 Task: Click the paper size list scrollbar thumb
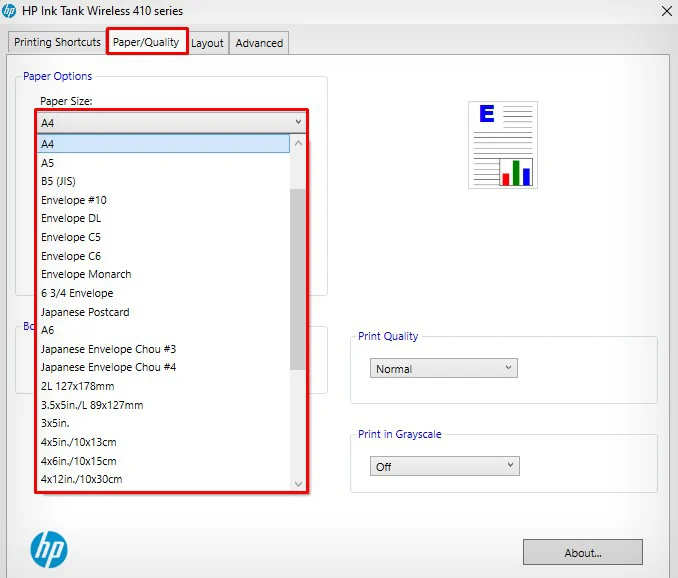[298, 279]
